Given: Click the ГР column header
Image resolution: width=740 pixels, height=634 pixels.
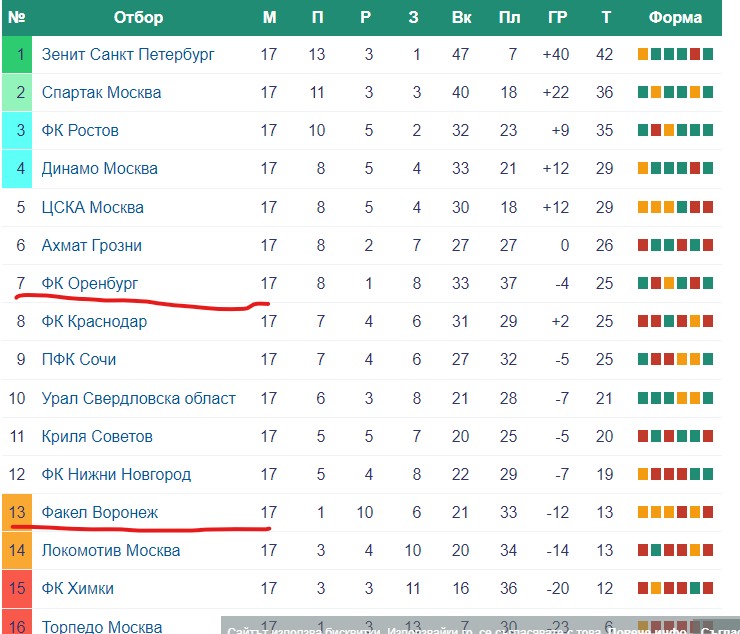Looking at the screenshot, I should point(557,17).
